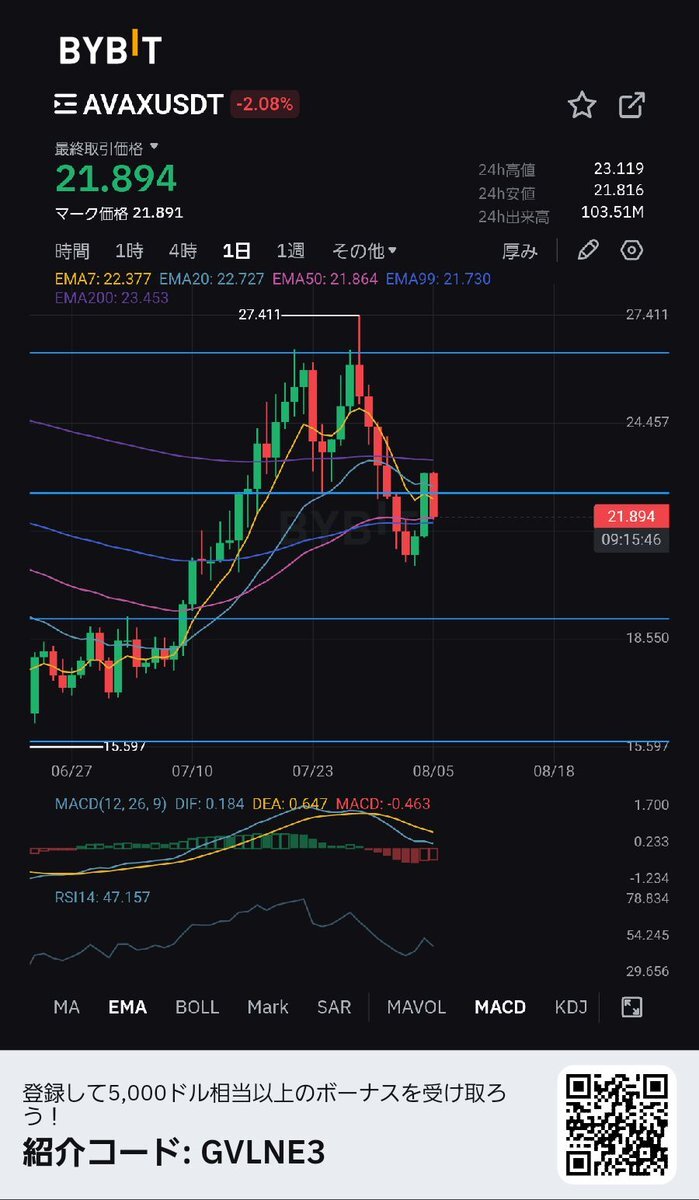This screenshot has width=699, height=1200.
Task: Click the EMA200: 23.453 legend
Action: click(x=112, y=298)
